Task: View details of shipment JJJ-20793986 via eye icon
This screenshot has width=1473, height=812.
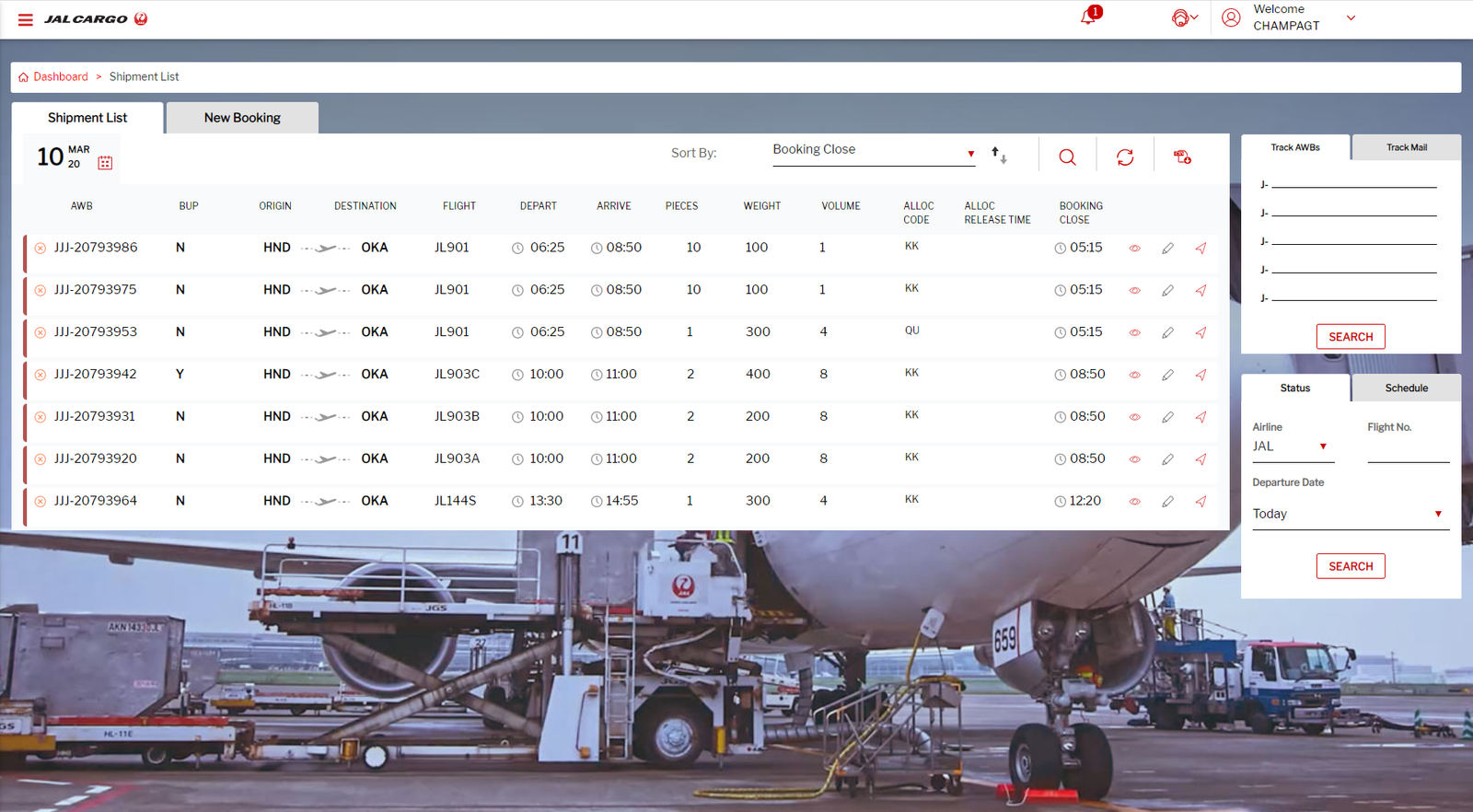Action: click(1134, 249)
